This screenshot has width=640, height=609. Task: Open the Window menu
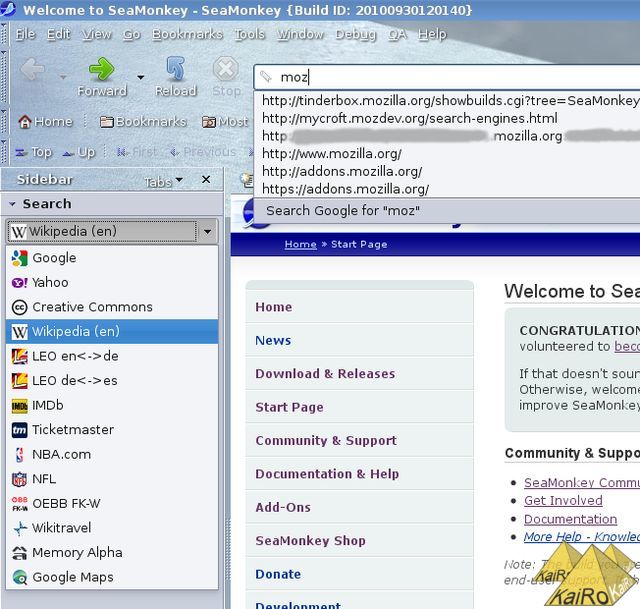(x=300, y=34)
